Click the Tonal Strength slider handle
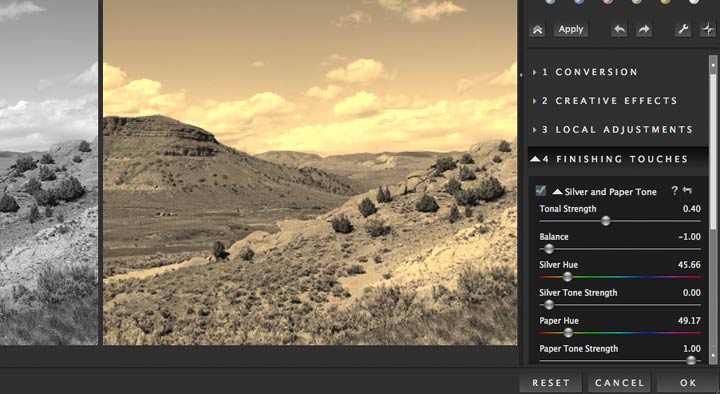 (x=606, y=221)
